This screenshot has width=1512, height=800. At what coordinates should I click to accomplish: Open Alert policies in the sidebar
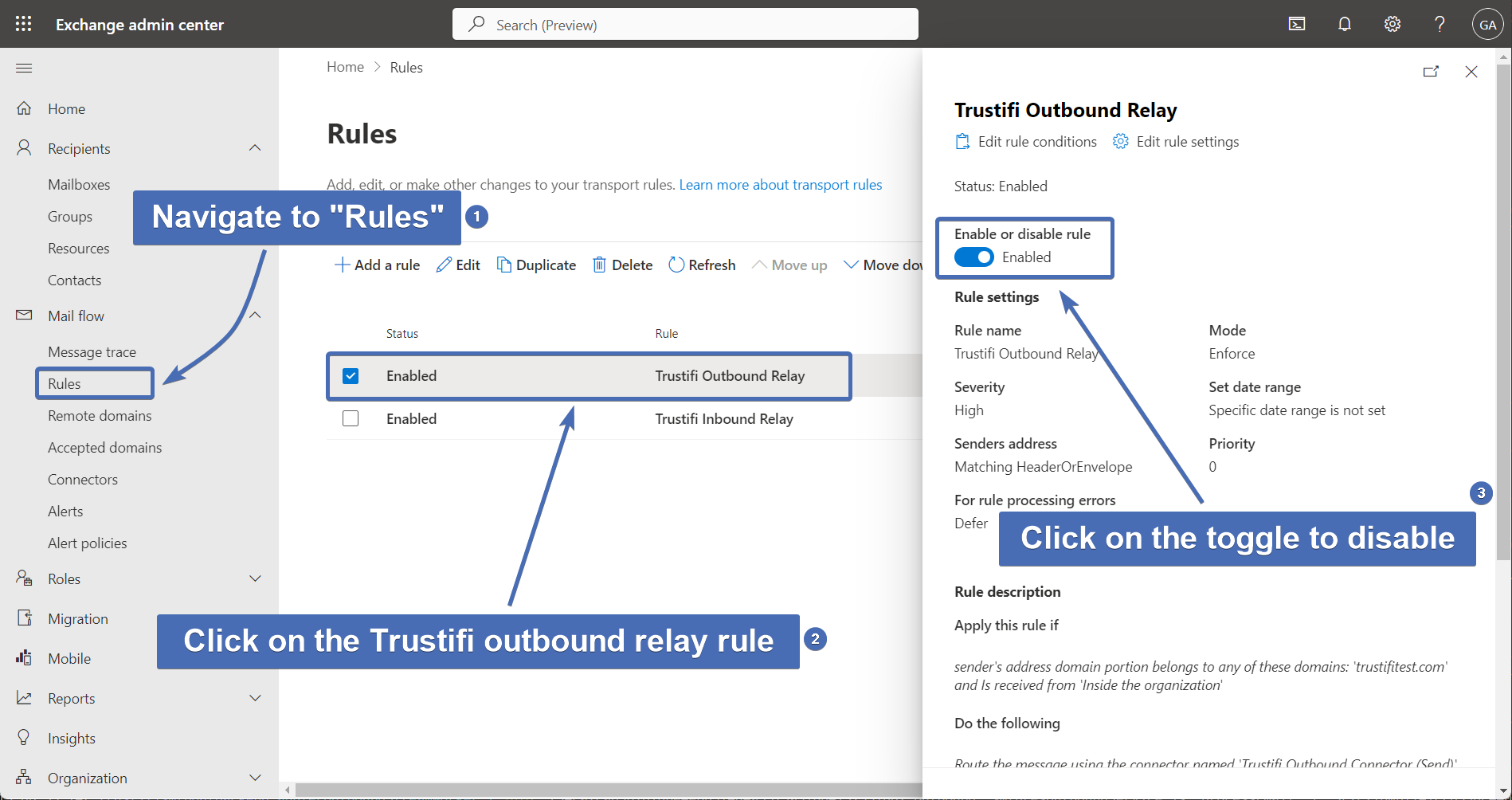click(x=88, y=543)
